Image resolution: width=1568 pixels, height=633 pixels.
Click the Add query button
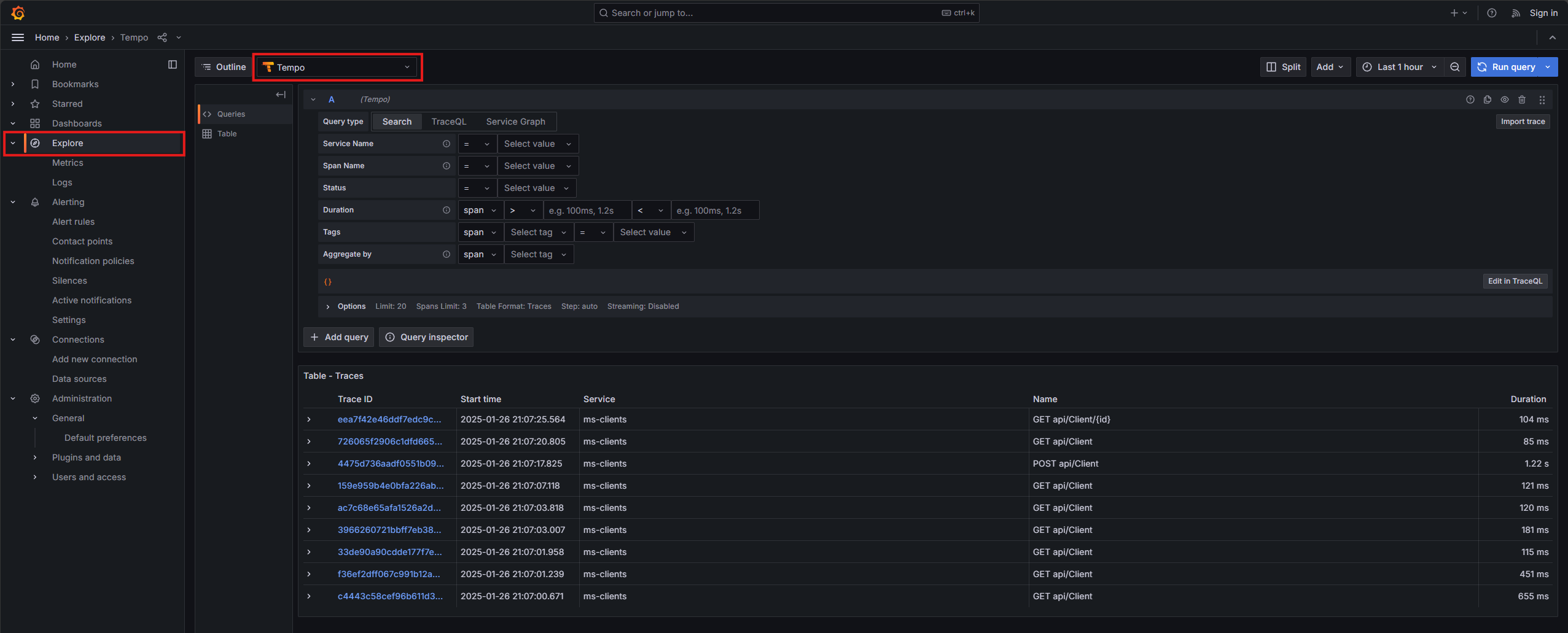tap(338, 337)
